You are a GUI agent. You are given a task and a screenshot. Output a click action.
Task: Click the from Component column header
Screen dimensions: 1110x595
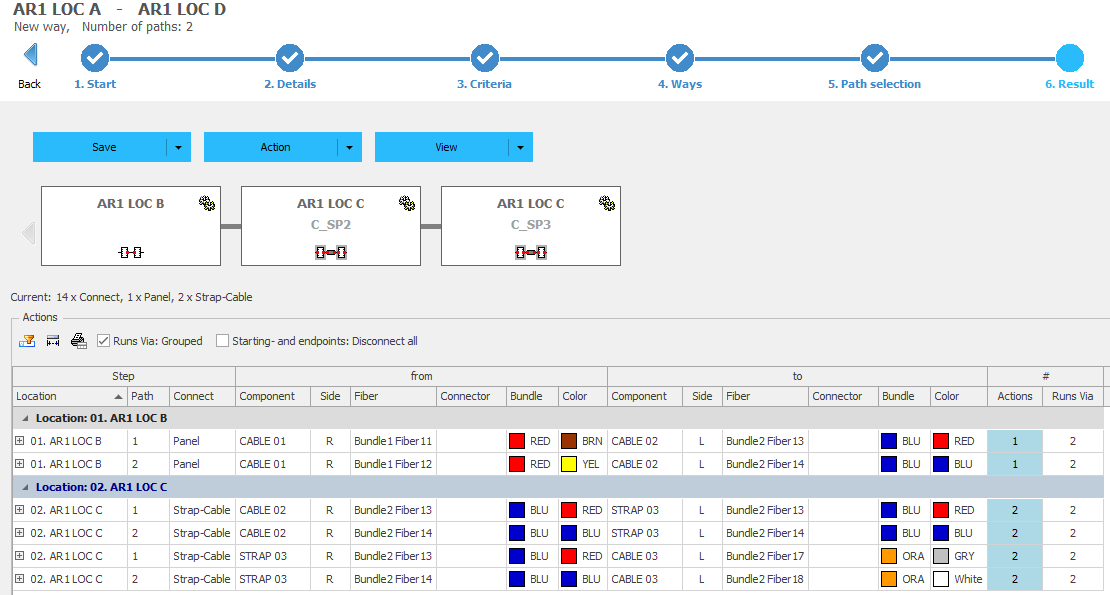(273, 396)
